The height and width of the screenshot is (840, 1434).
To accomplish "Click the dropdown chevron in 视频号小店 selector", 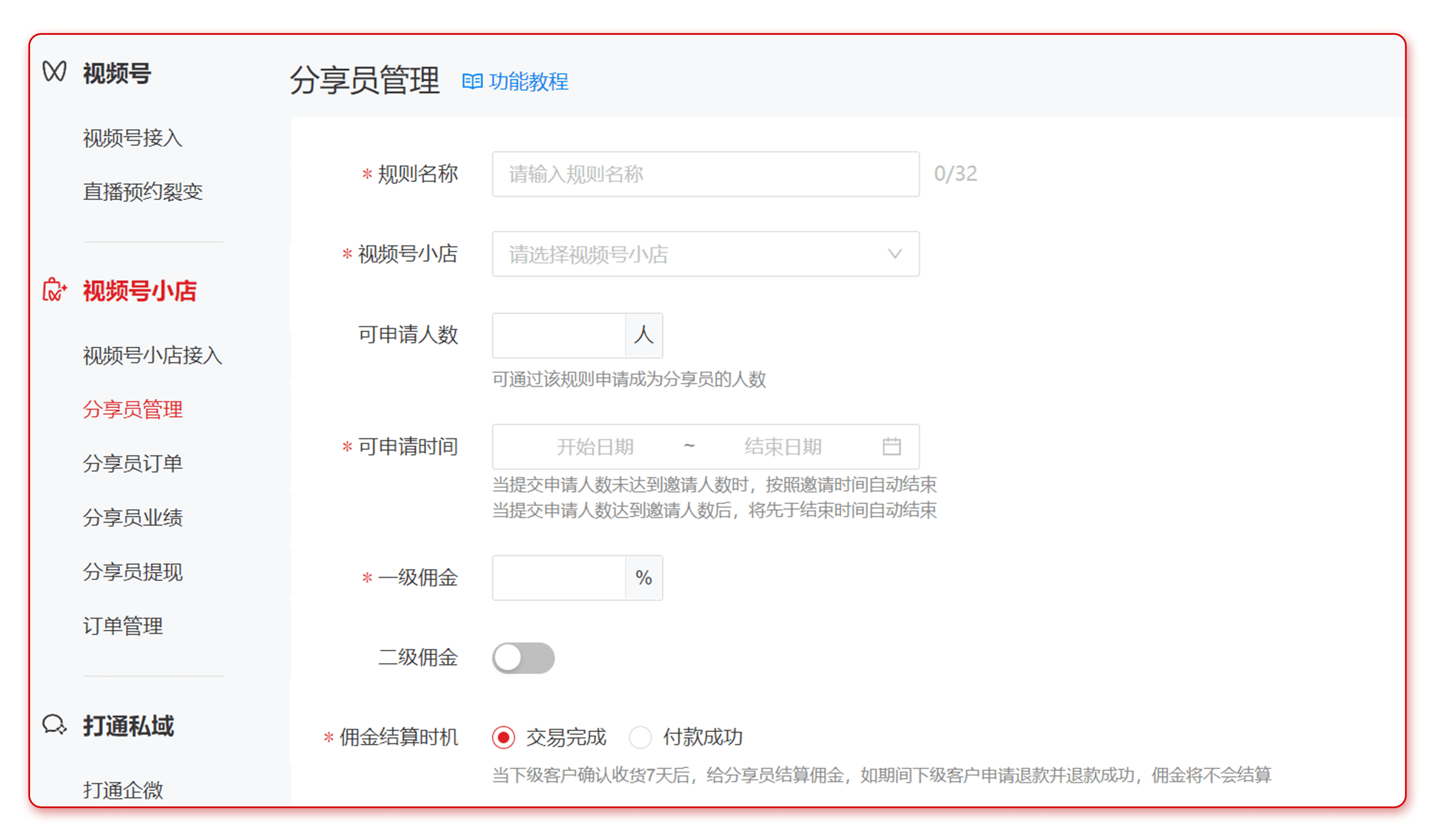I will [895, 254].
